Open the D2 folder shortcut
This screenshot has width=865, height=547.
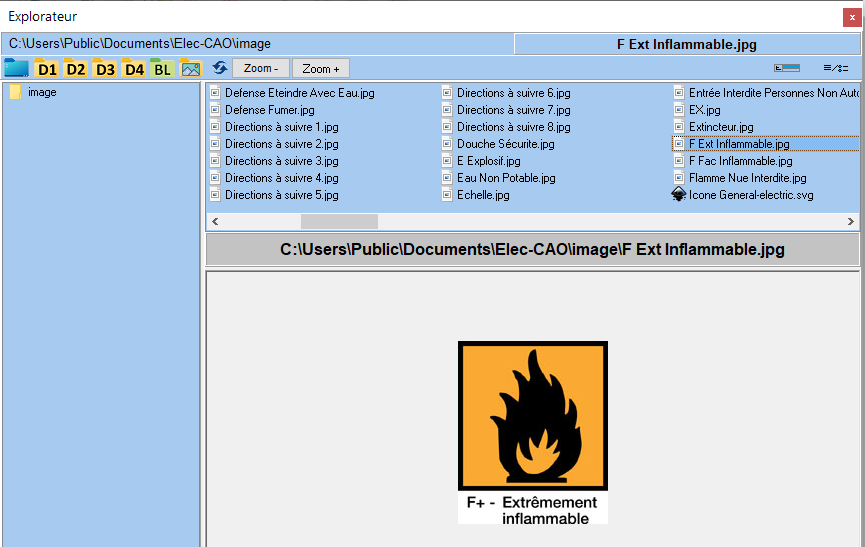[75, 68]
